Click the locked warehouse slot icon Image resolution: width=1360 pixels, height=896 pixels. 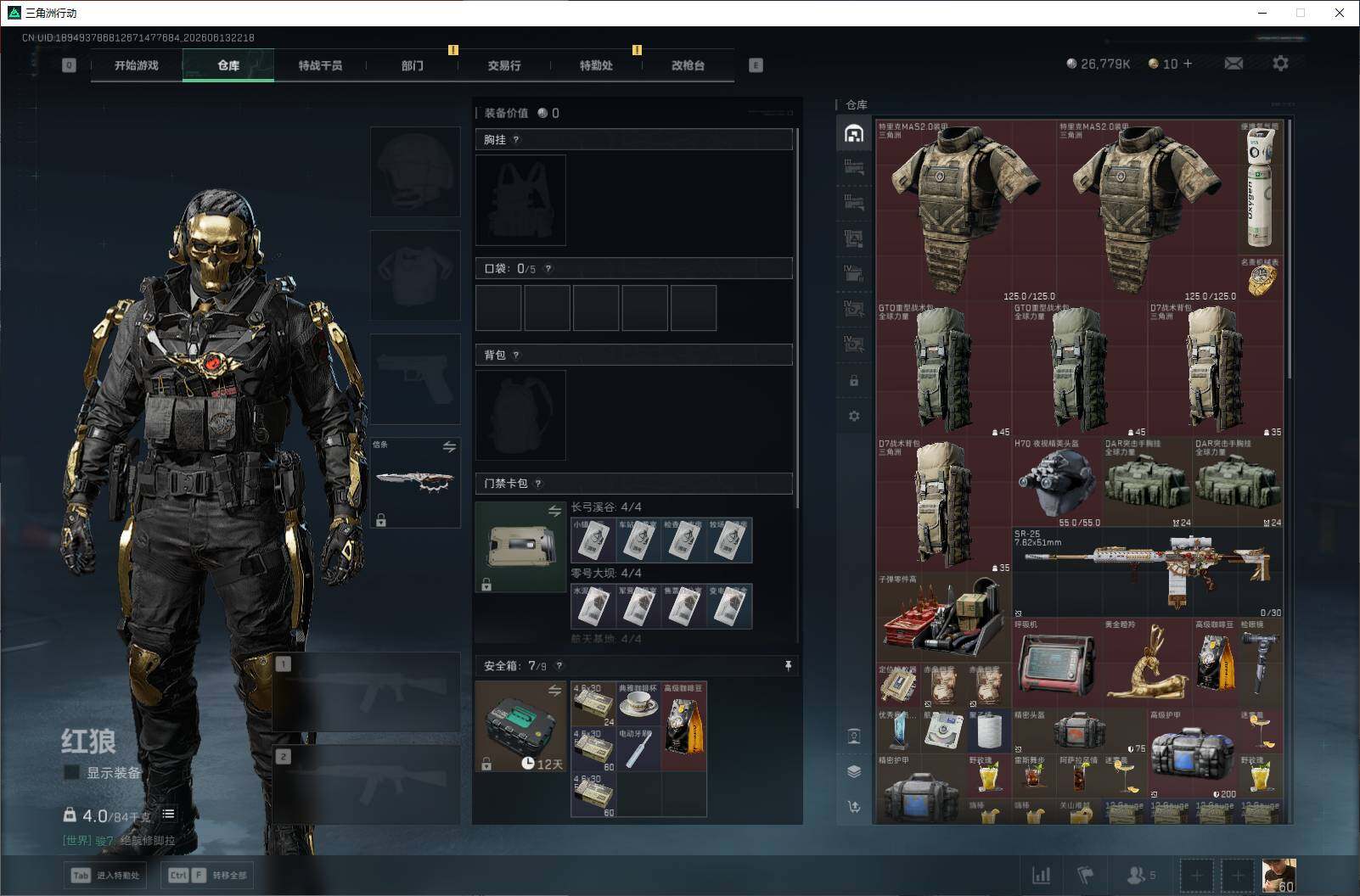coord(854,381)
